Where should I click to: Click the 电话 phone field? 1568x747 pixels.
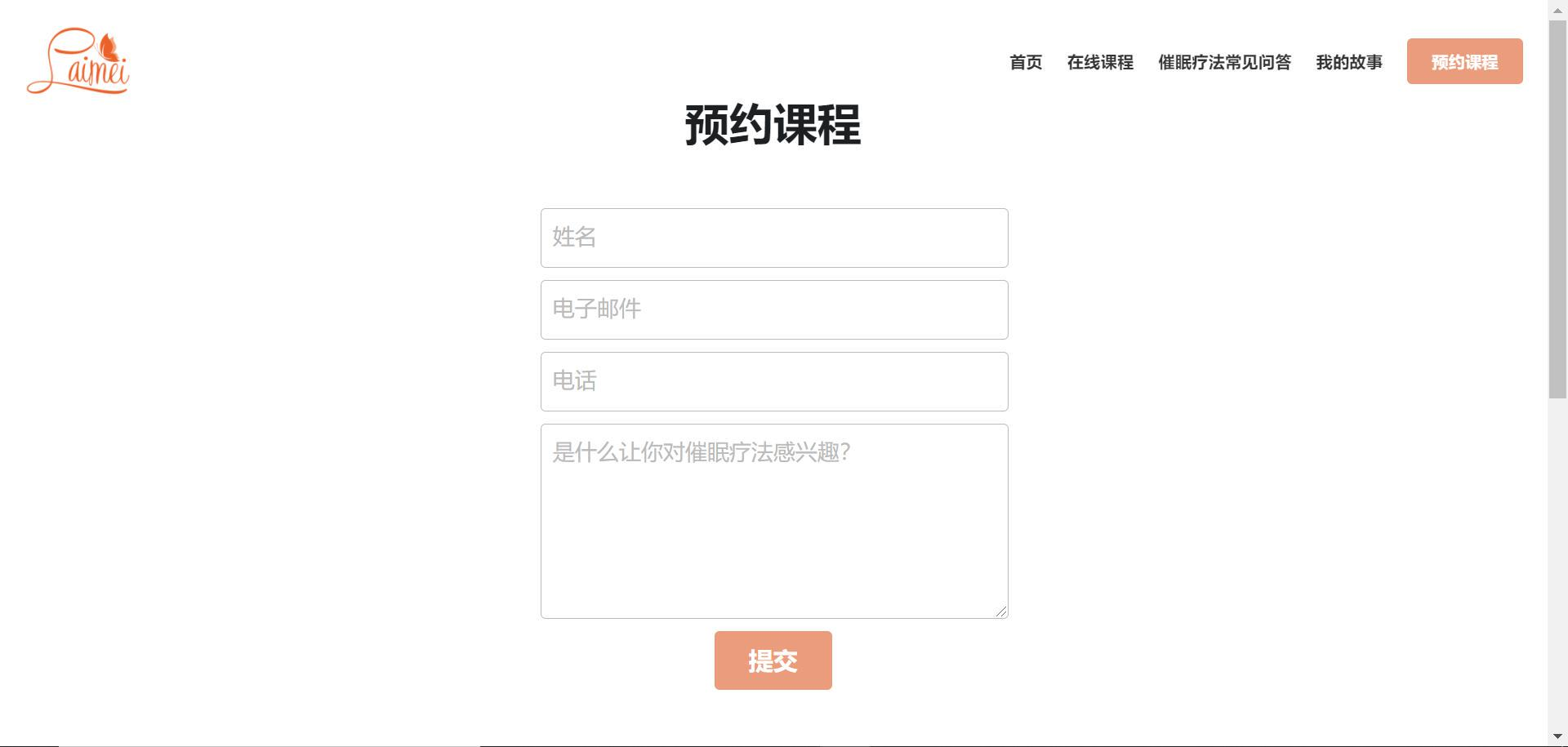(x=773, y=381)
